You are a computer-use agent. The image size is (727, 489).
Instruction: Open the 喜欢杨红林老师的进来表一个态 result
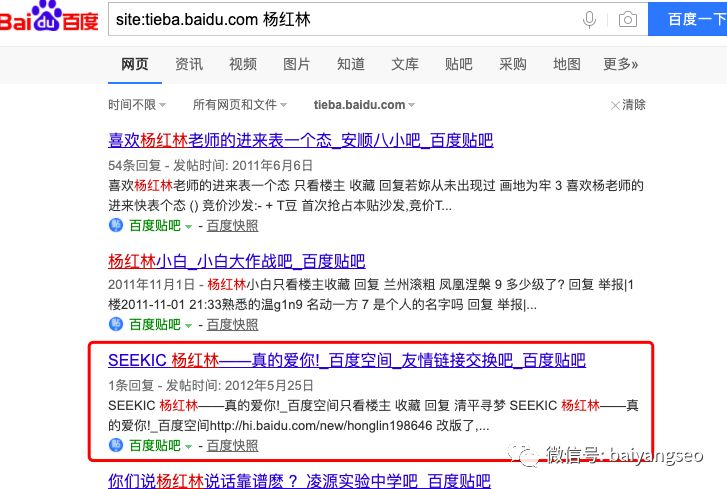click(300, 141)
